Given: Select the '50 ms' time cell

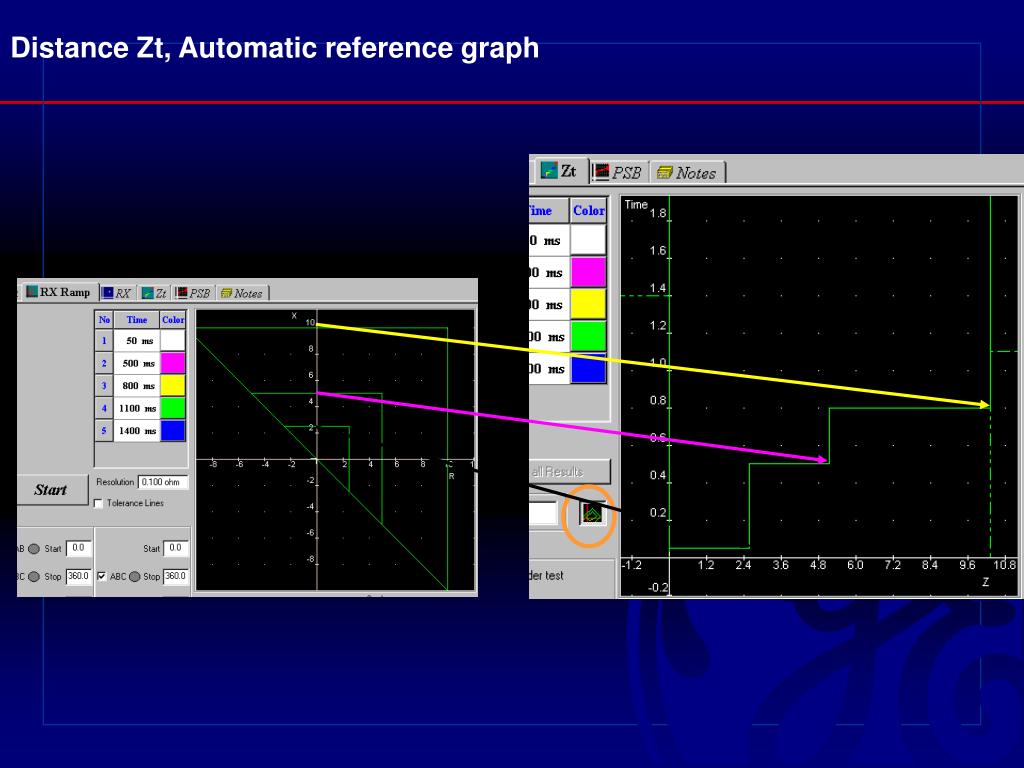Looking at the screenshot, I should [137, 340].
